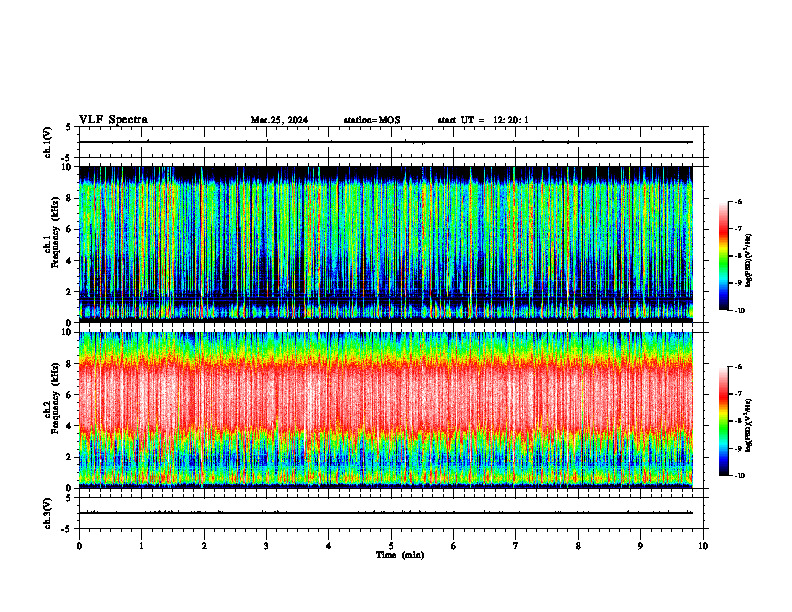792x612 pixels.
Task: Click time axis tick label "2"
Action: coord(204,546)
